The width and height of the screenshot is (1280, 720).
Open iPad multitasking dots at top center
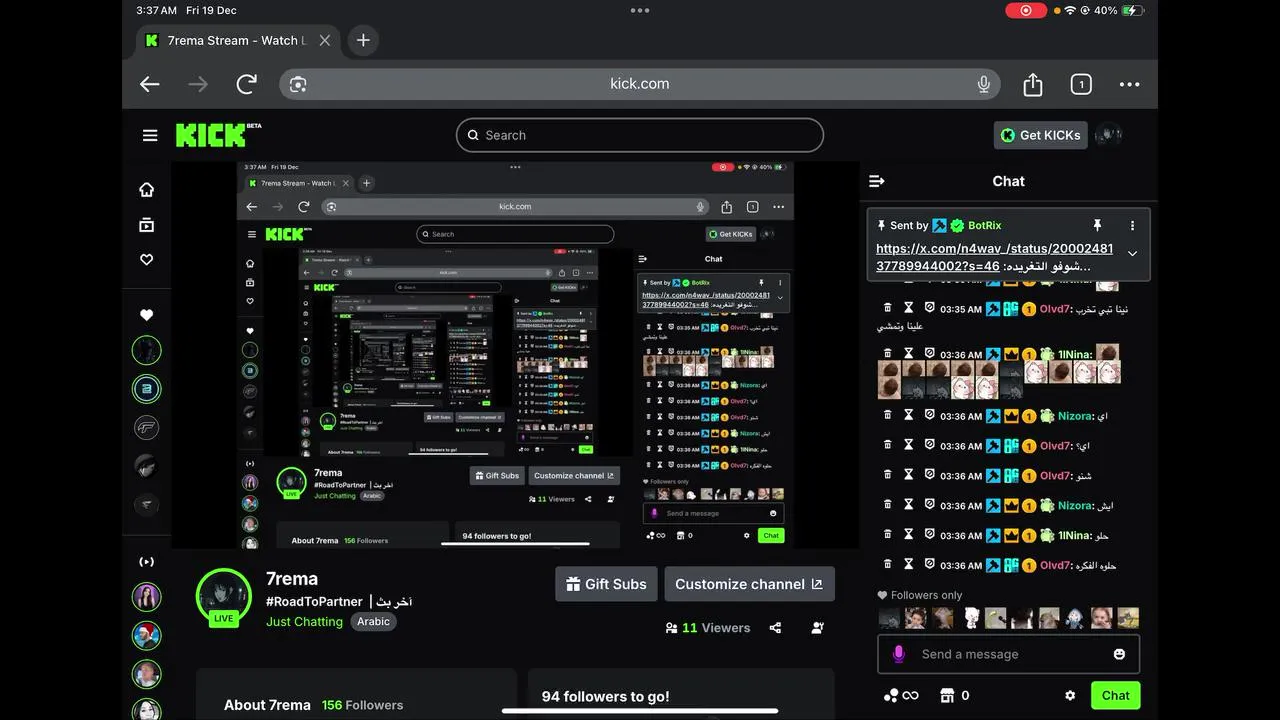[640, 10]
